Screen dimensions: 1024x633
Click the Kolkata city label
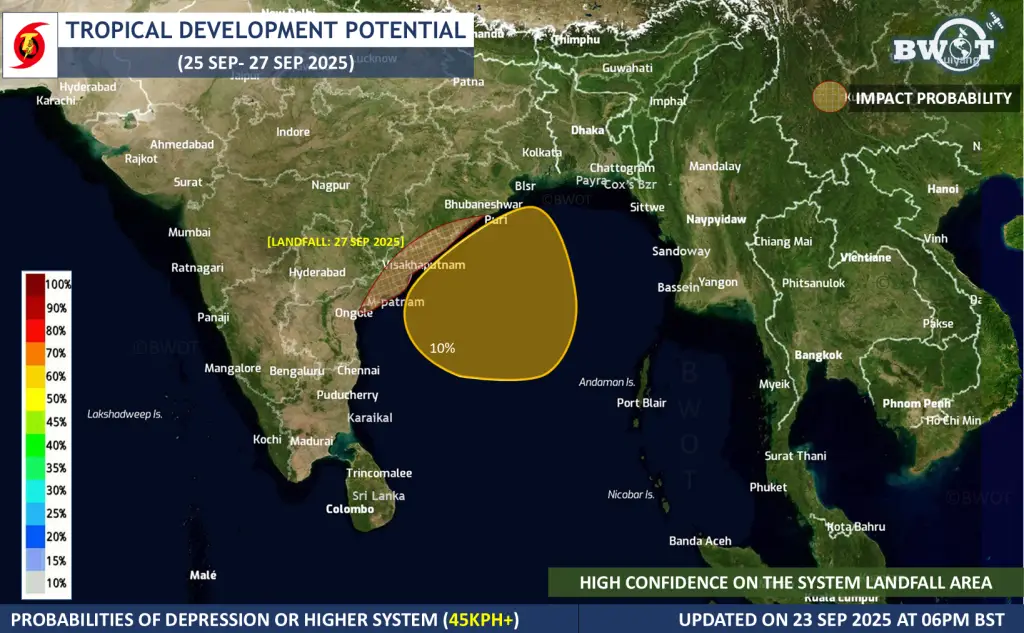(x=542, y=153)
